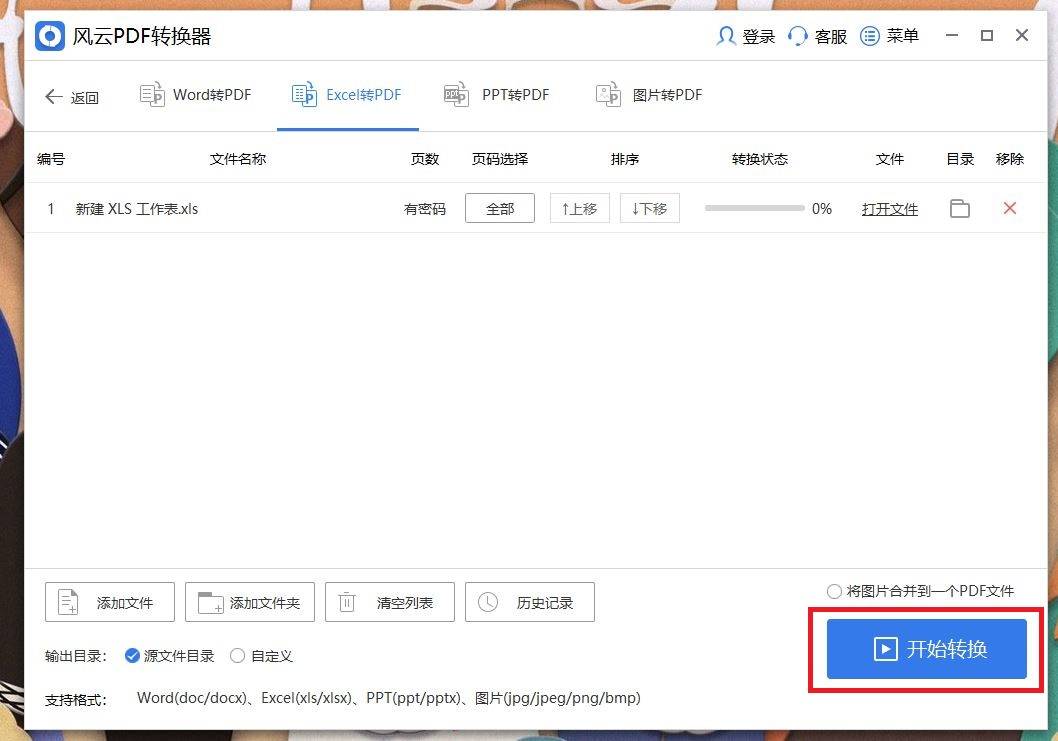Click the 转换状态 column header

[x=760, y=159]
